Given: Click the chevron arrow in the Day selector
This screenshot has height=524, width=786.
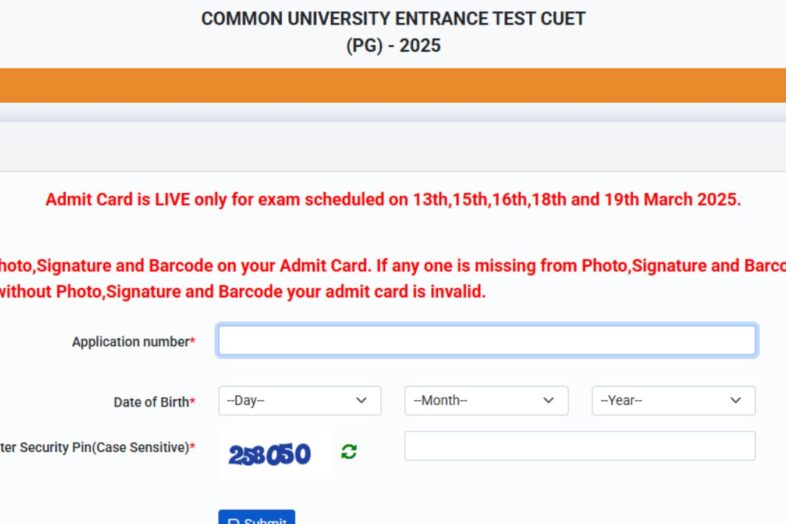Looking at the screenshot, I should click(x=361, y=401).
